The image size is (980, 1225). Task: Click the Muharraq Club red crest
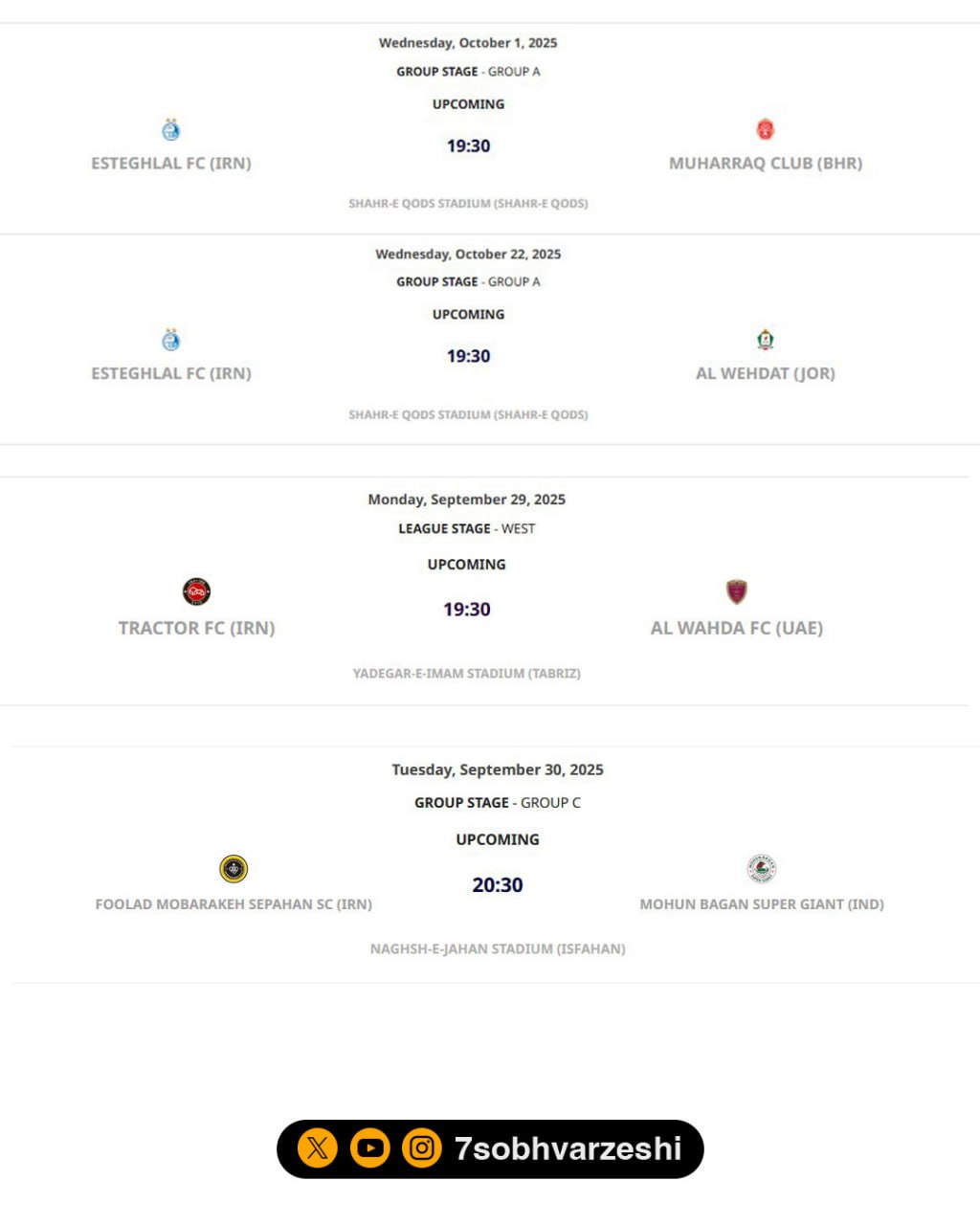click(x=765, y=129)
